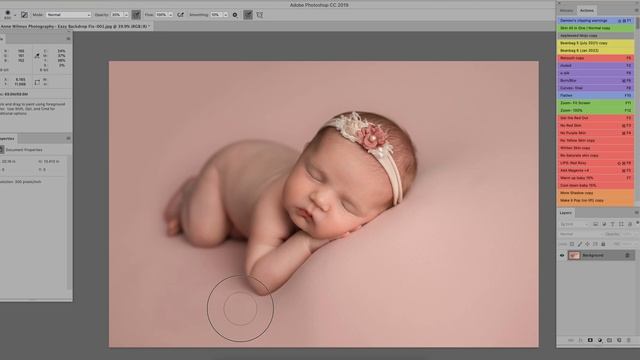Run the Zoom - 100% action
Screen dimensions: 640x360
(595, 110)
